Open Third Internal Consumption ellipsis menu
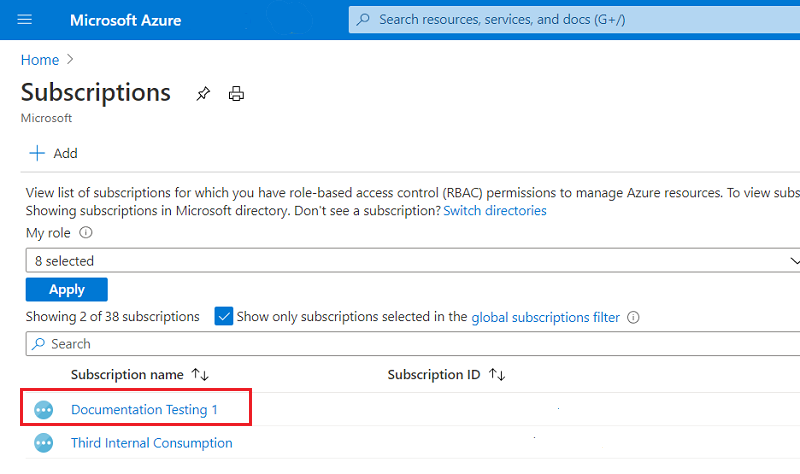Viewport: 800px width, 474px height. pyautogui.click(x=43, y=443)
